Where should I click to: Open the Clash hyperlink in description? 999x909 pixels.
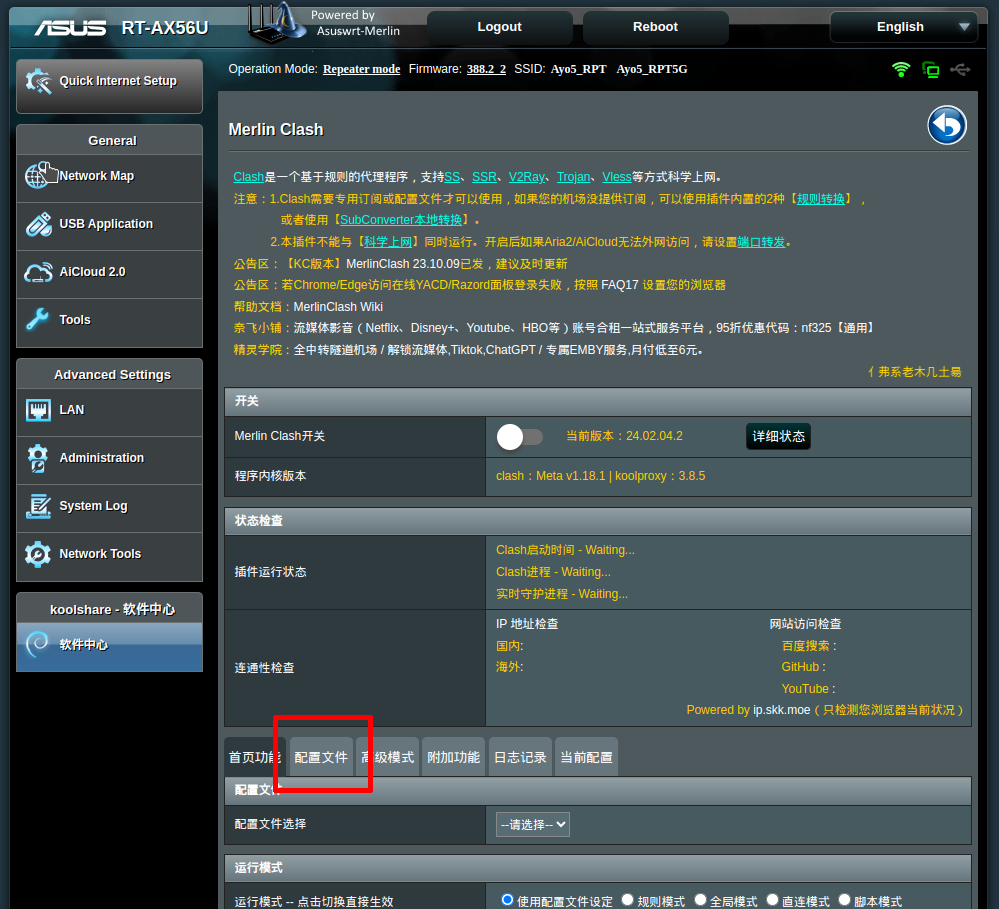248,177
